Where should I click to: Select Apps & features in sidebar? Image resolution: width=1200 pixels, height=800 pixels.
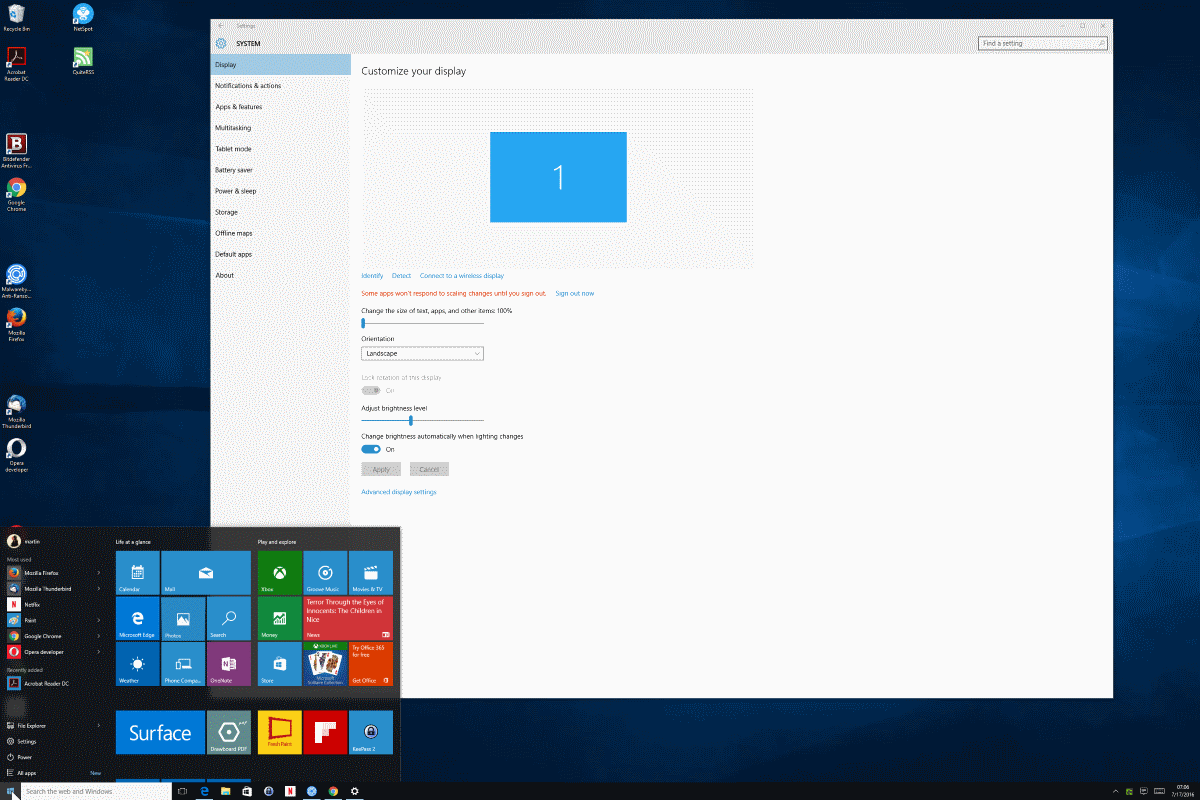coord(281,107)
